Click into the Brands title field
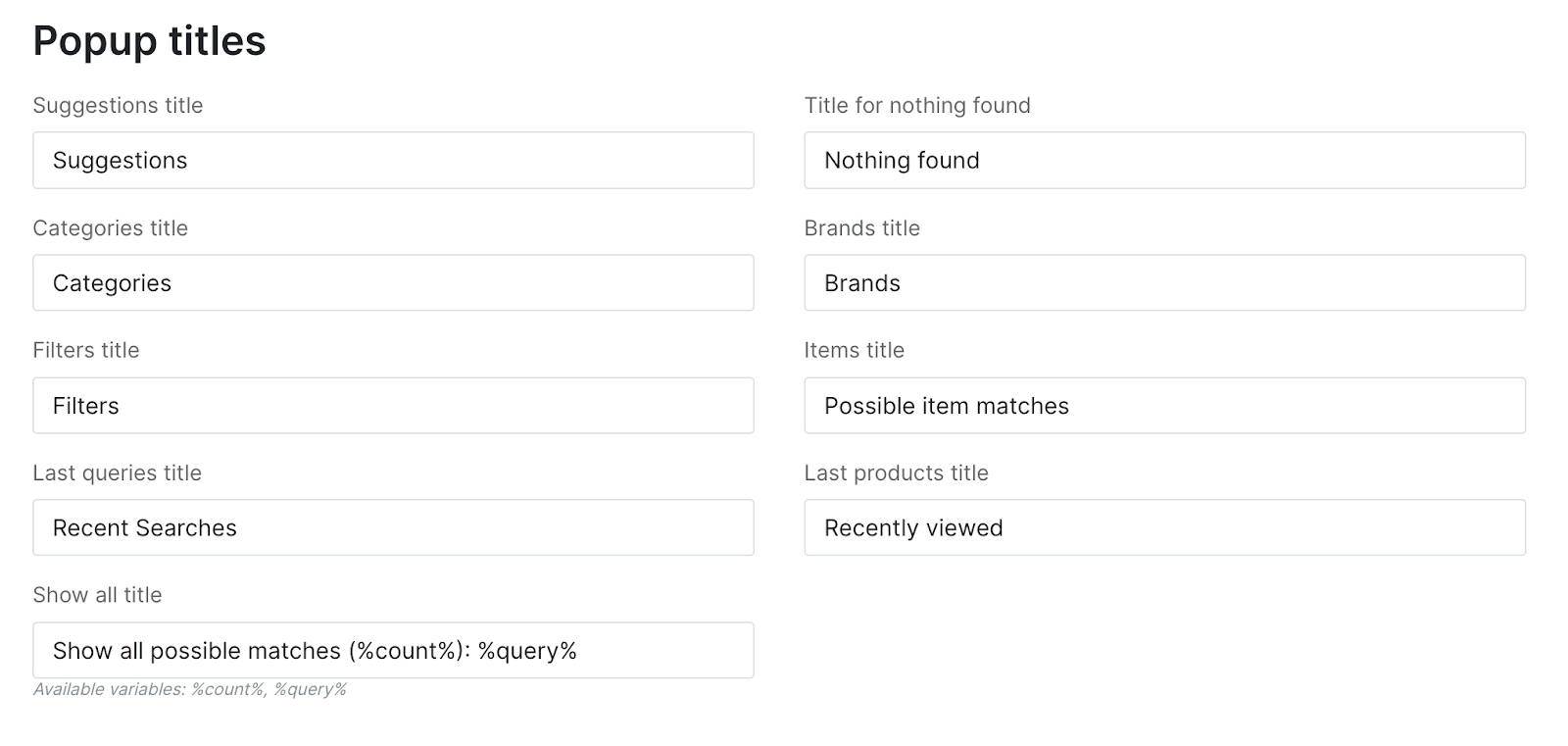 1164,283
